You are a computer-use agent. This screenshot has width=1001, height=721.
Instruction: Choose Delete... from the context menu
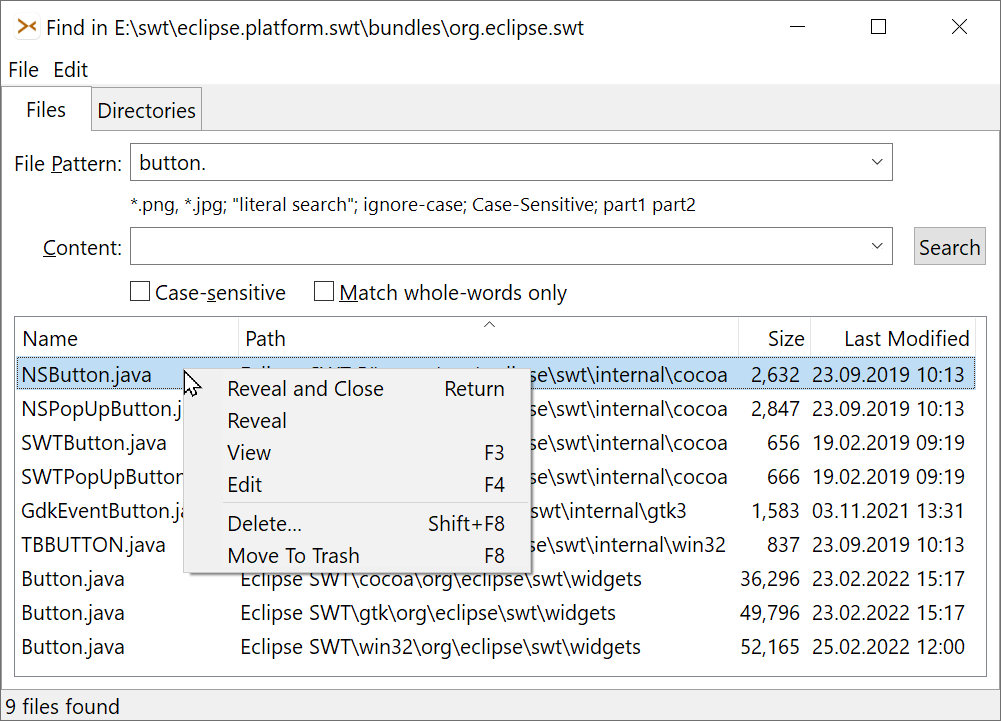(264, 523)
